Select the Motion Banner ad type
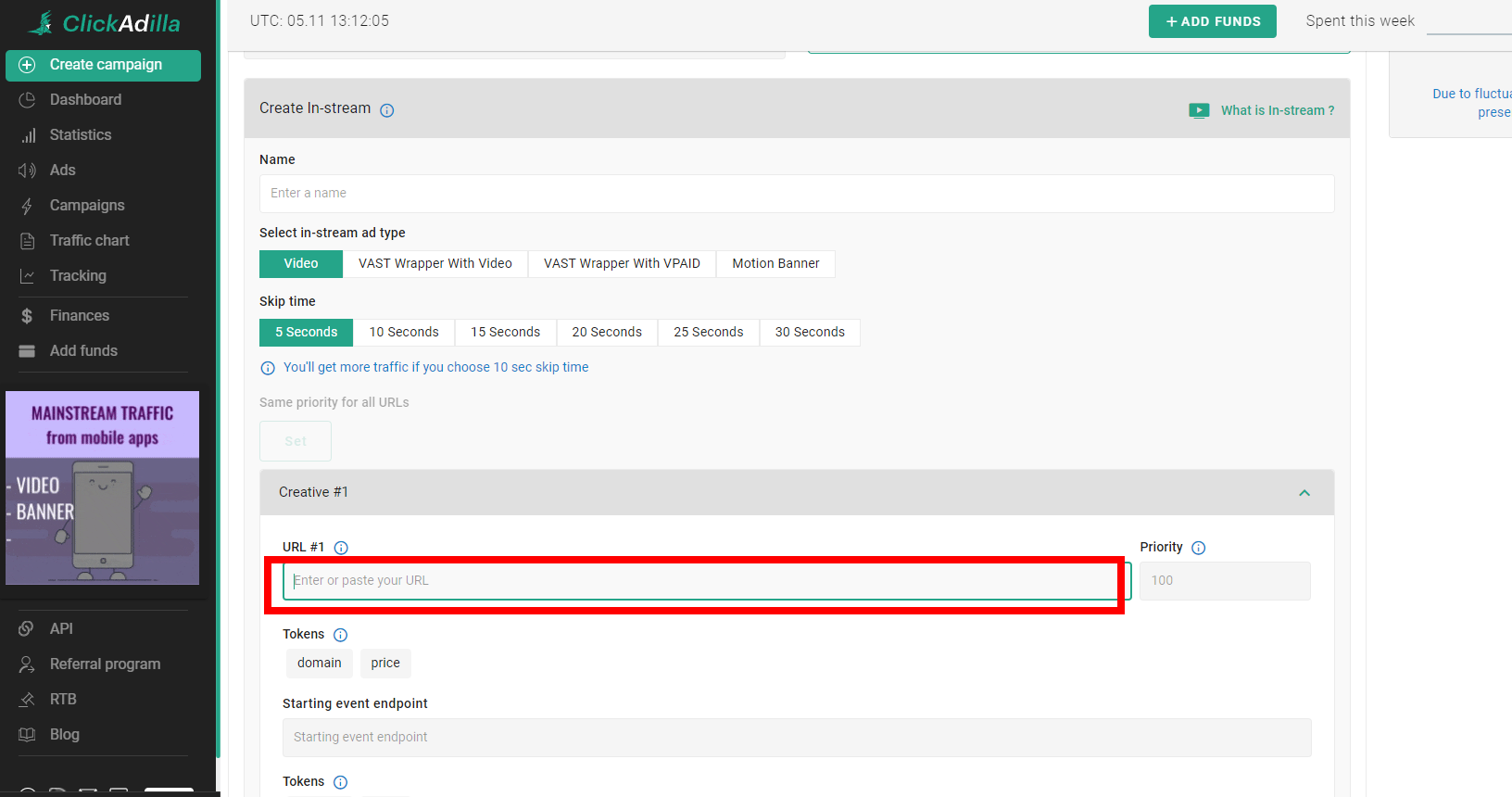The width and height of the screenshot is (1512, 797). (775, 264)
